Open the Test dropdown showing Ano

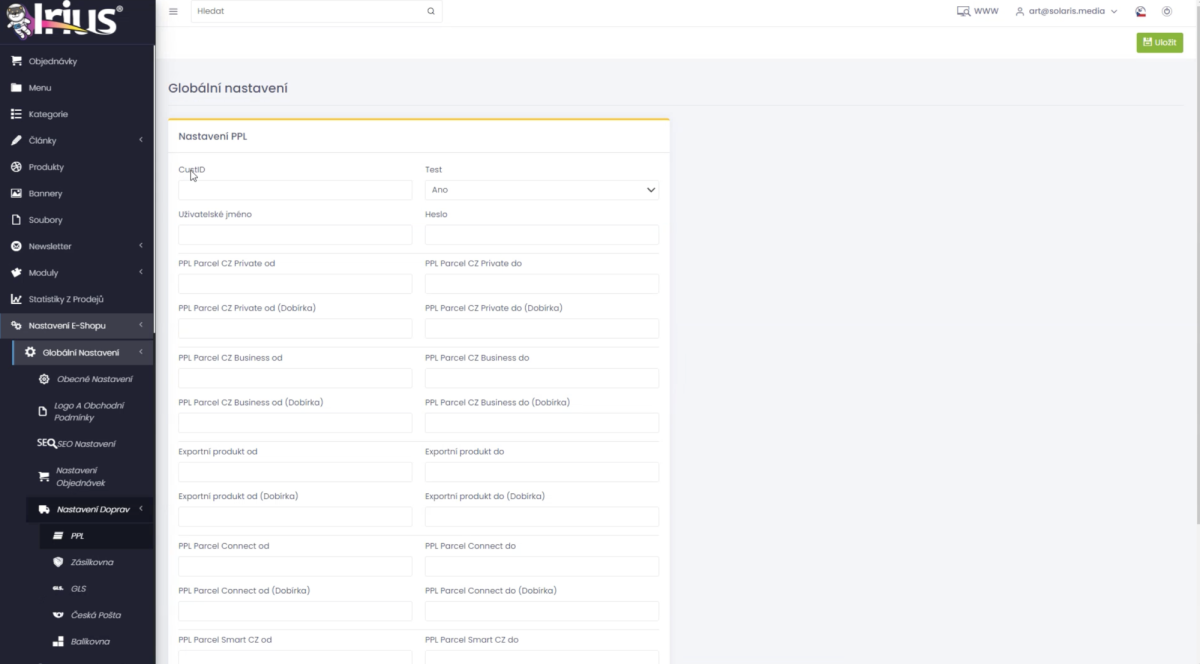[x=542, y=189]
